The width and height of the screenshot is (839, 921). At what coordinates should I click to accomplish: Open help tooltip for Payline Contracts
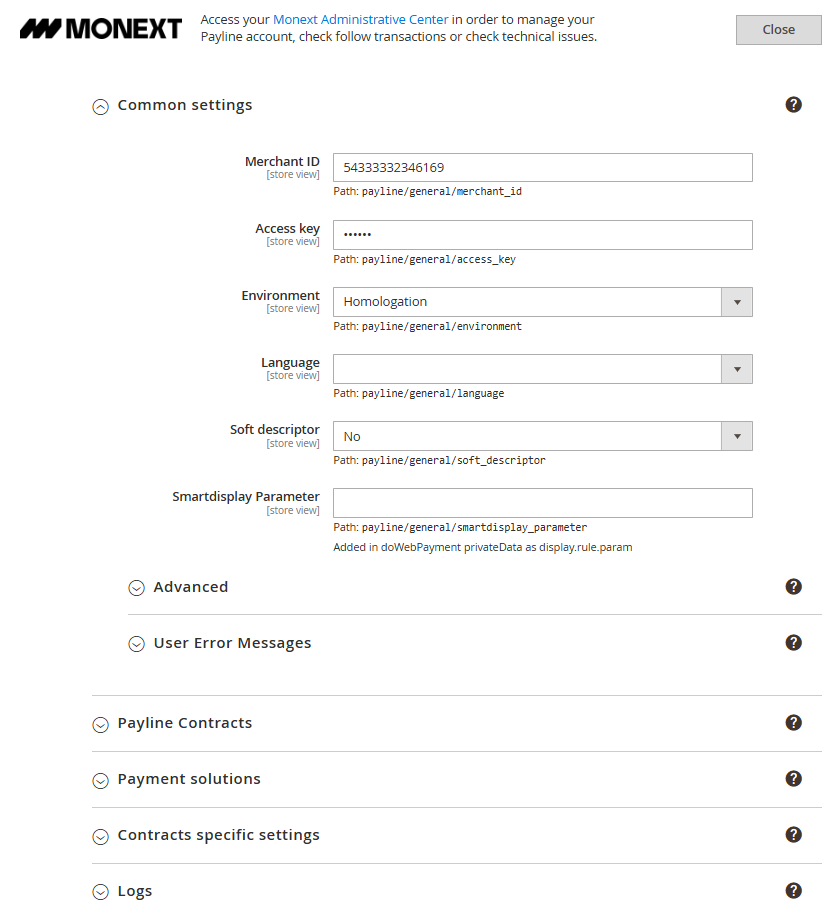(793, 723)
